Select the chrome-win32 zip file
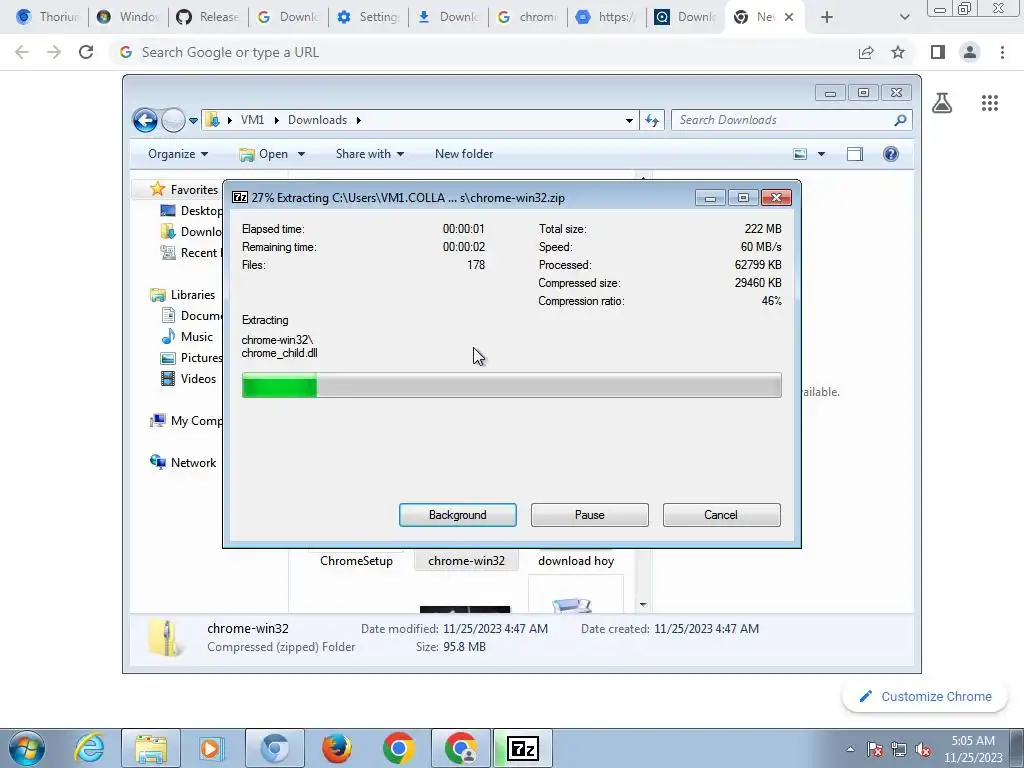The width and height of the screenshot is (1024, 768). (466, 560)
